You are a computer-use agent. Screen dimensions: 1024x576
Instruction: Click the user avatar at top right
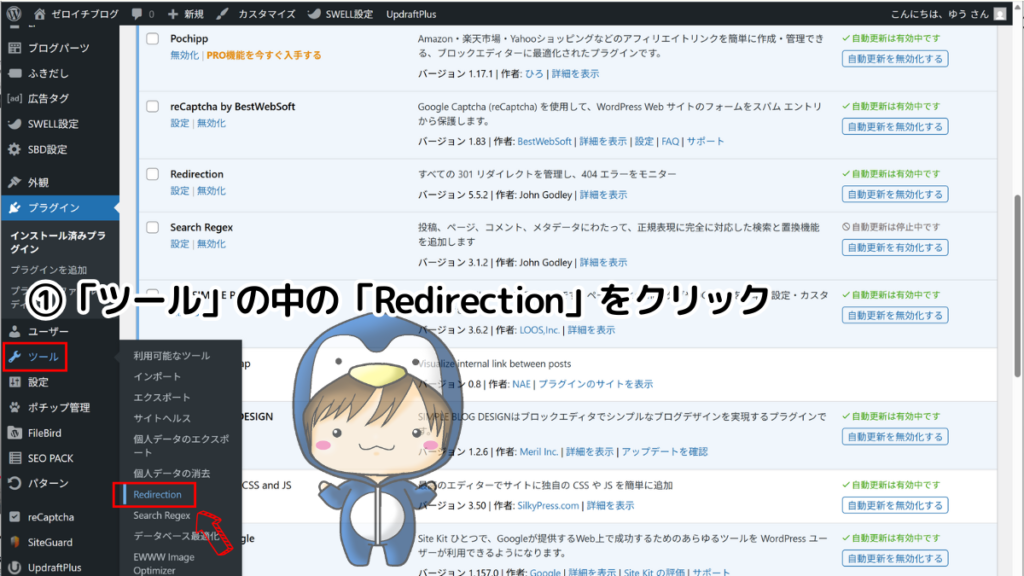[x=1000, y=14]
